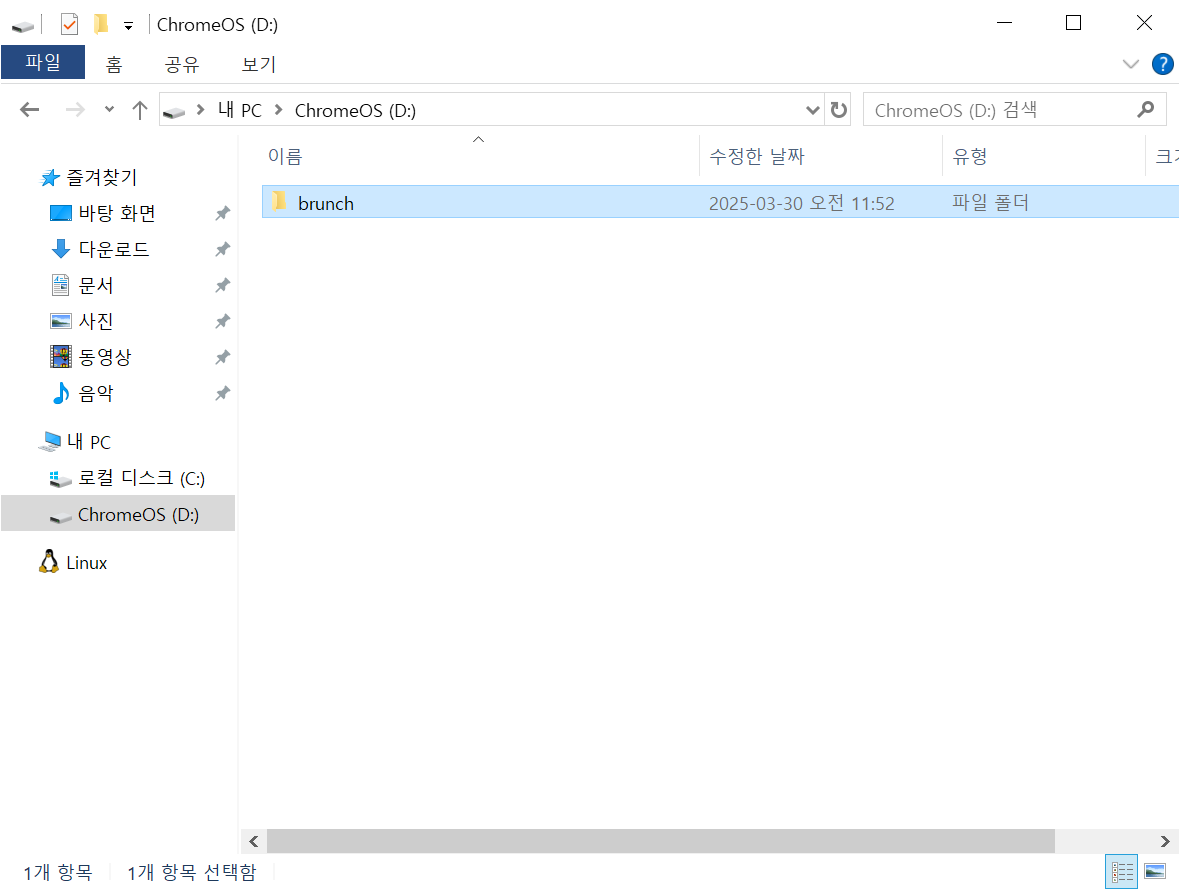Click the horizontal scrollbar right arrow

(x=1164, y=842)
